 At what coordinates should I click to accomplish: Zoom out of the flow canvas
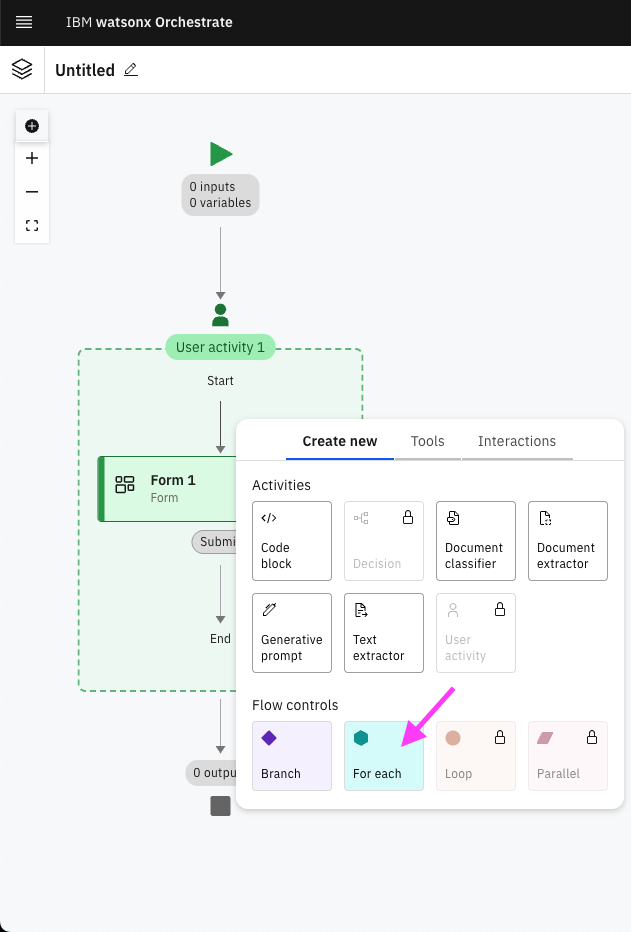pyautogui.click(x=32, y=192)
